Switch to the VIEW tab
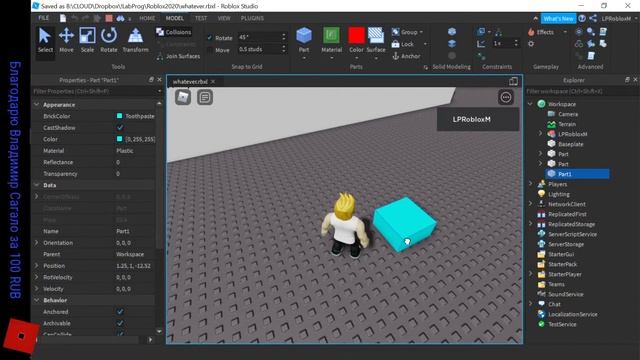 pos(224,18)
